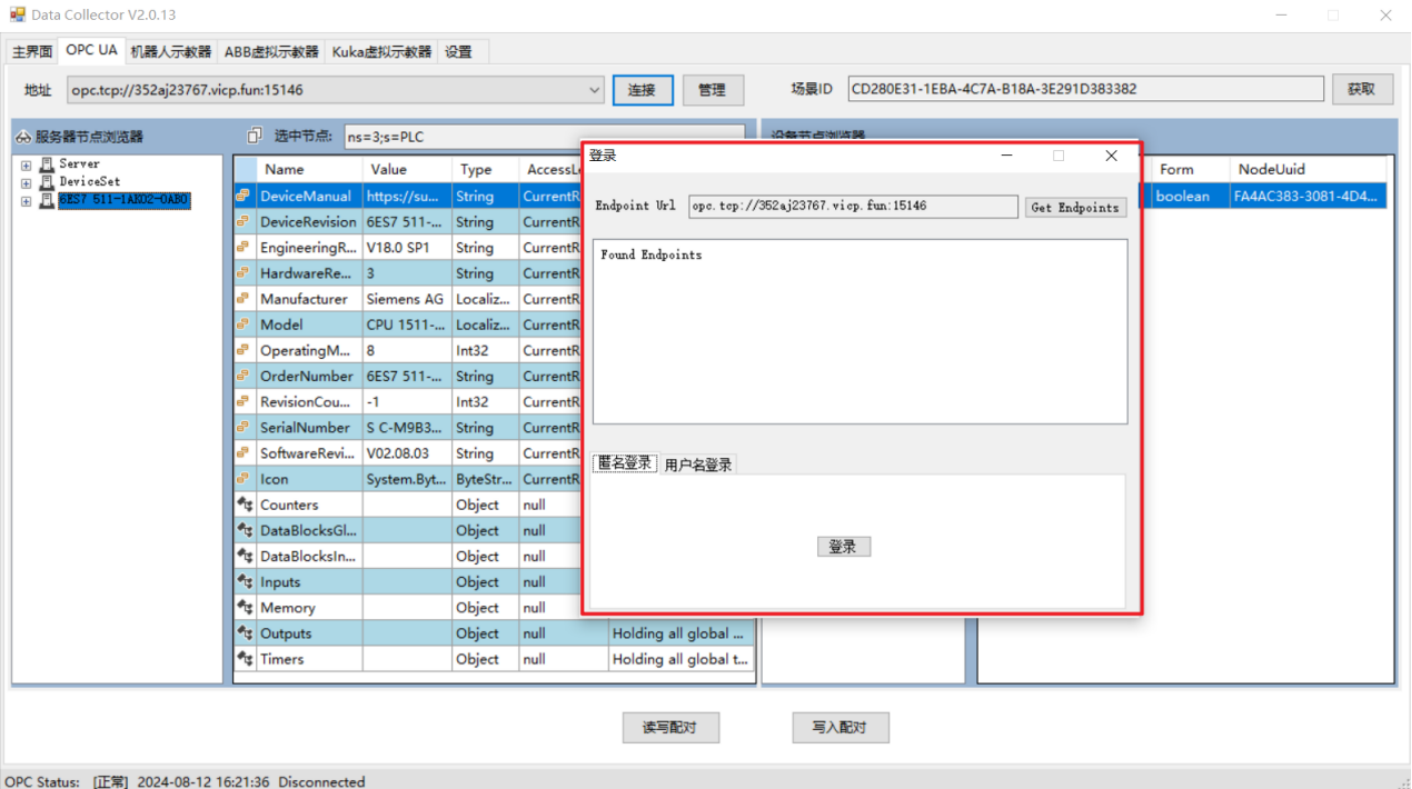Image resolution: width=1412 pixels, height=789 pixels.
Task: Expand the DeviceSet tree node
Action: coord(26,183)
